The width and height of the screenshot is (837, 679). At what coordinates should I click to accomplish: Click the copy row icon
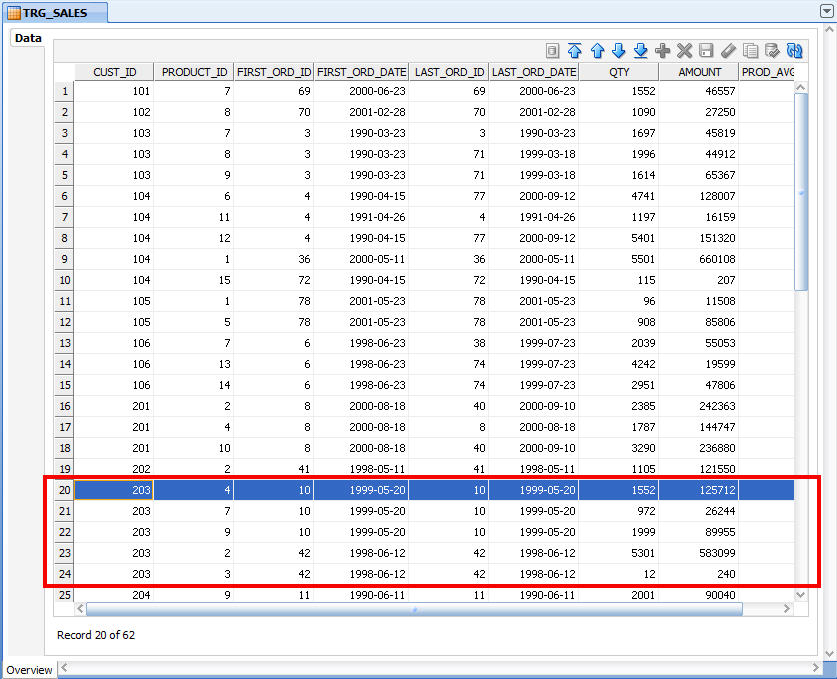[751, 51]
